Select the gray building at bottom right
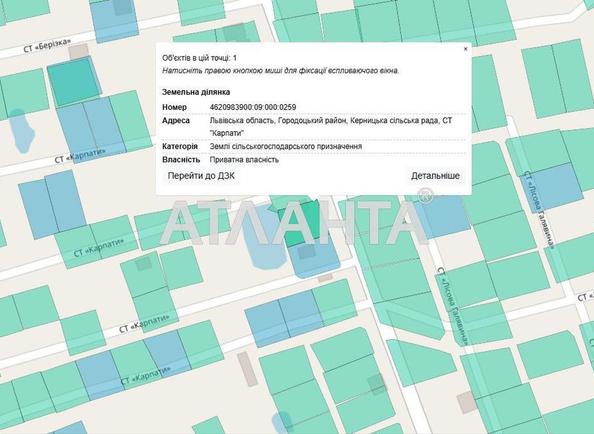The height and width of the screenshot is (434, 594). [x=466, y=403]
